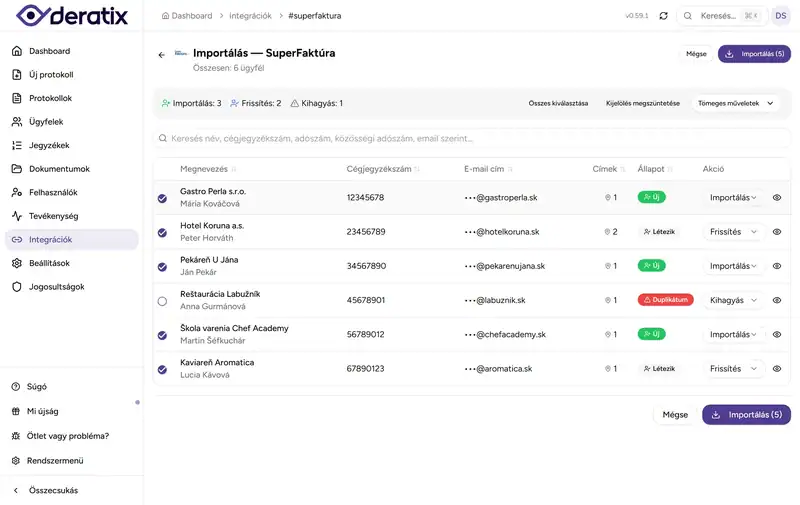Click the #superfaktura breadcrumb
This screenshot has width=800, height=505.
315,16
